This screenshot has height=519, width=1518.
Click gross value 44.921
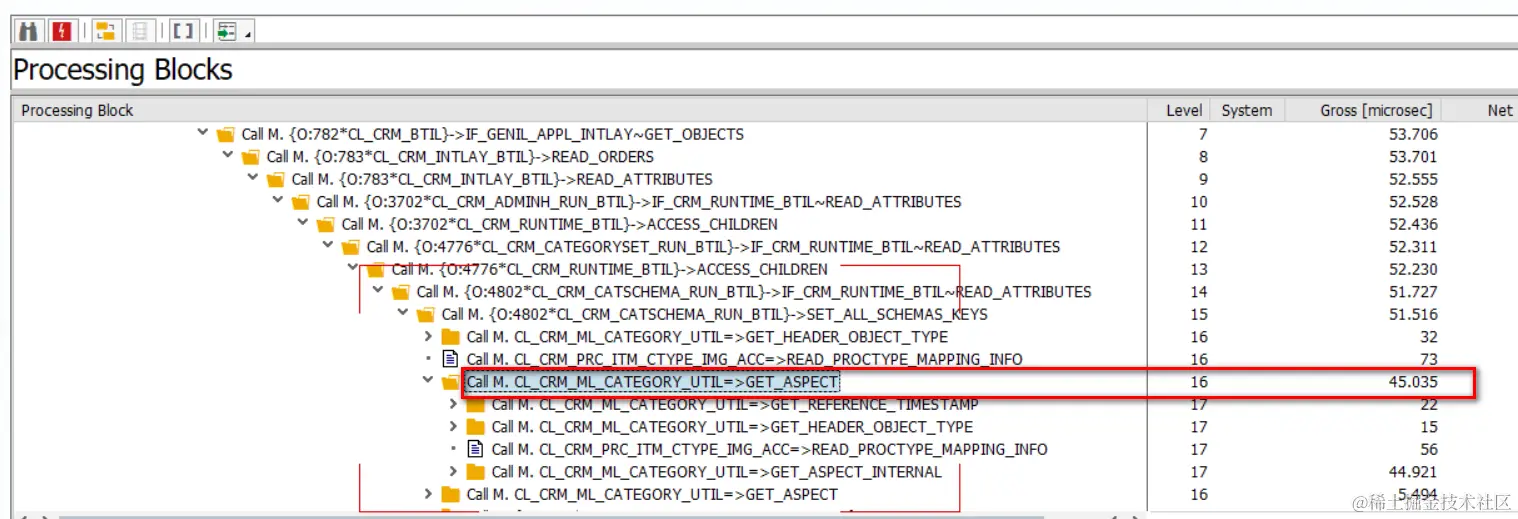pyautogui.click(x=1414, y=472)
